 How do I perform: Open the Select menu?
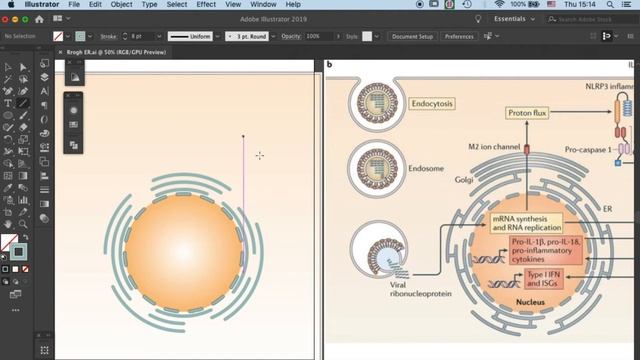pos(177,4)
